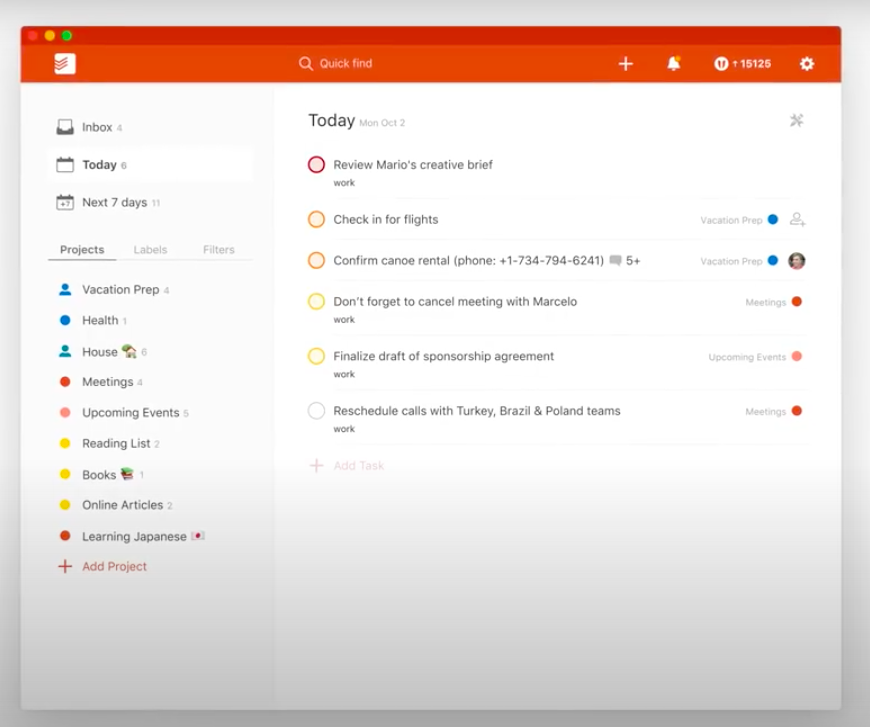The width and height of the screenshot is (870, 727).
Task: Mark 'Finalize draft of sponsorship agreement' done
Action: coord(316,356)
